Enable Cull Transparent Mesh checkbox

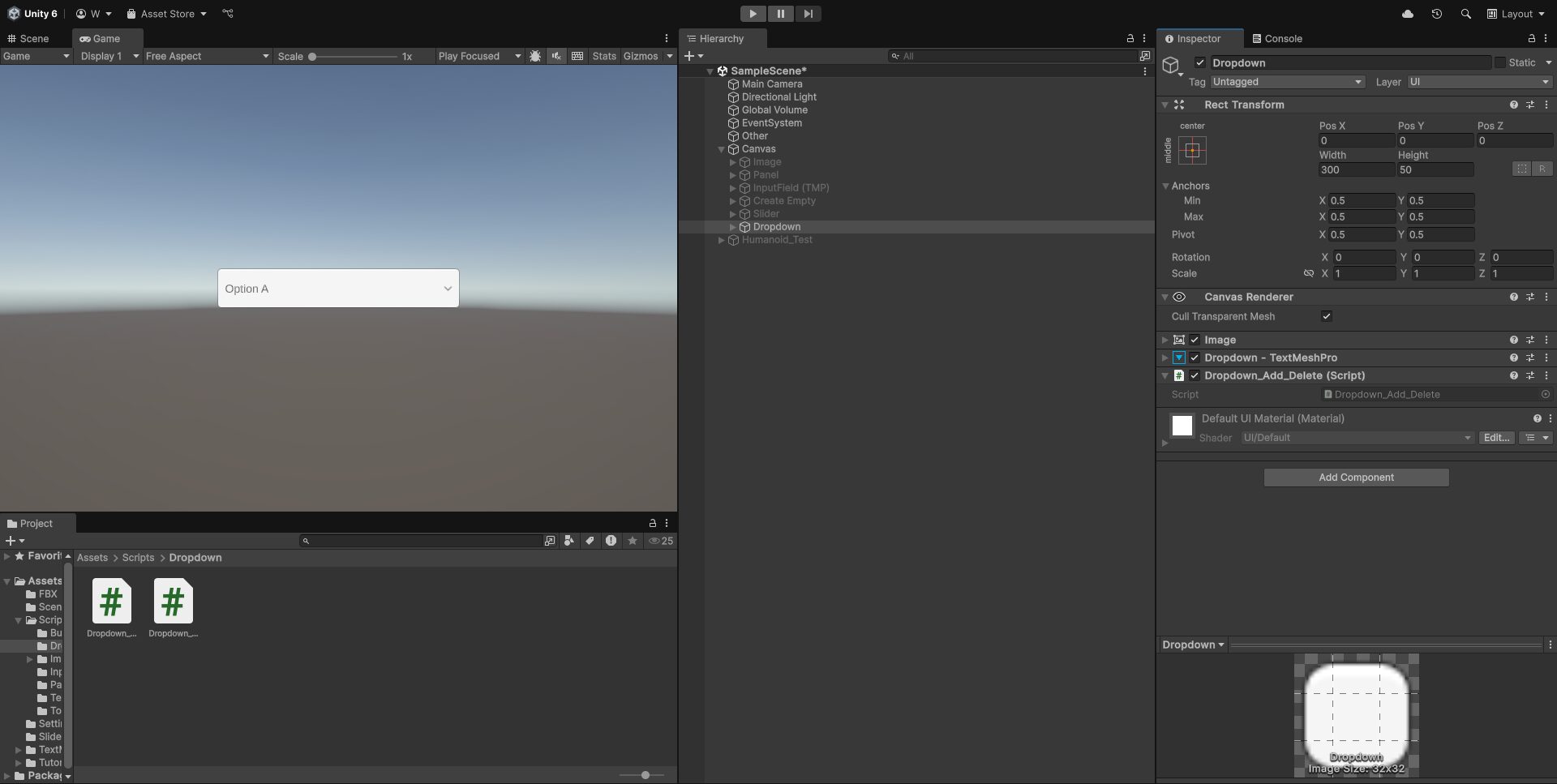[1327, 316]
